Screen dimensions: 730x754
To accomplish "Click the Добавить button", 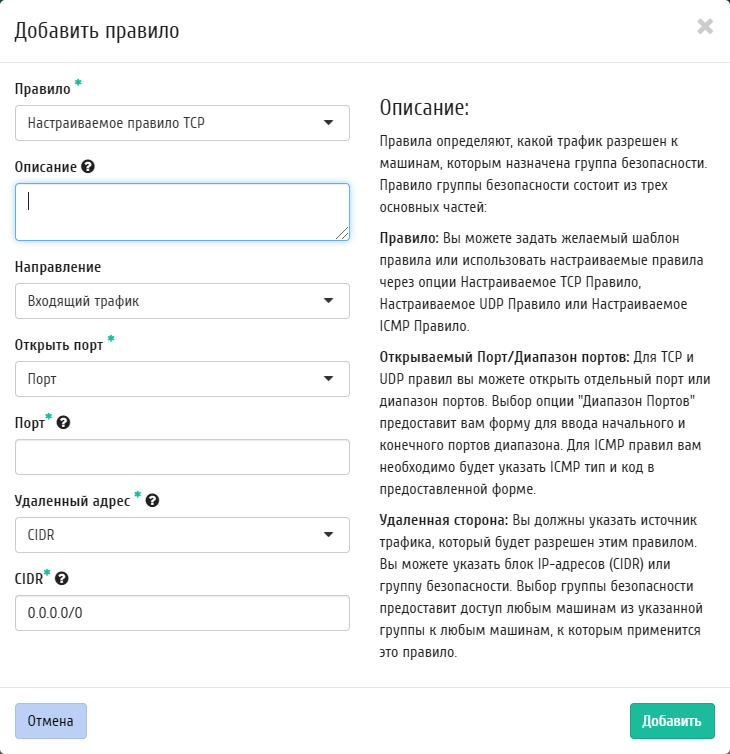I will pyautogui.click(x=672, y=721).
